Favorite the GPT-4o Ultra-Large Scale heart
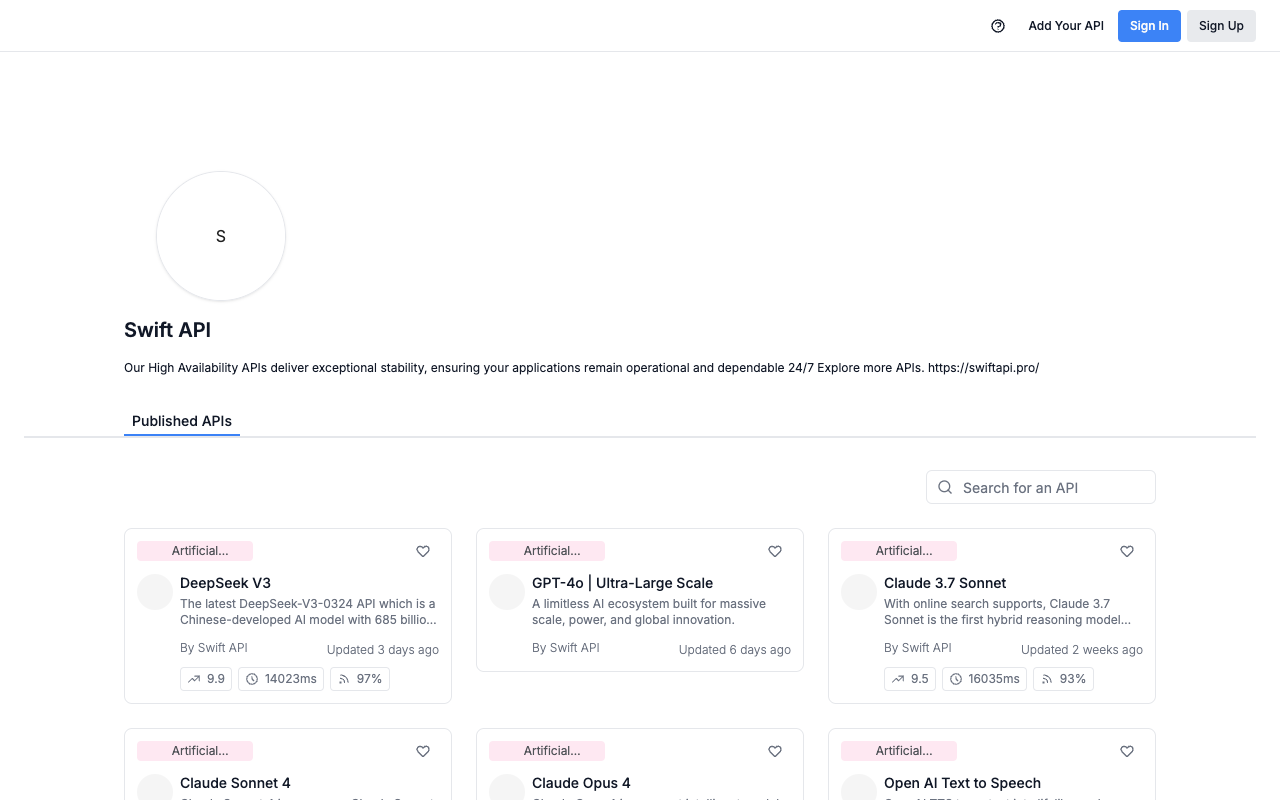 tap(775, 551)
